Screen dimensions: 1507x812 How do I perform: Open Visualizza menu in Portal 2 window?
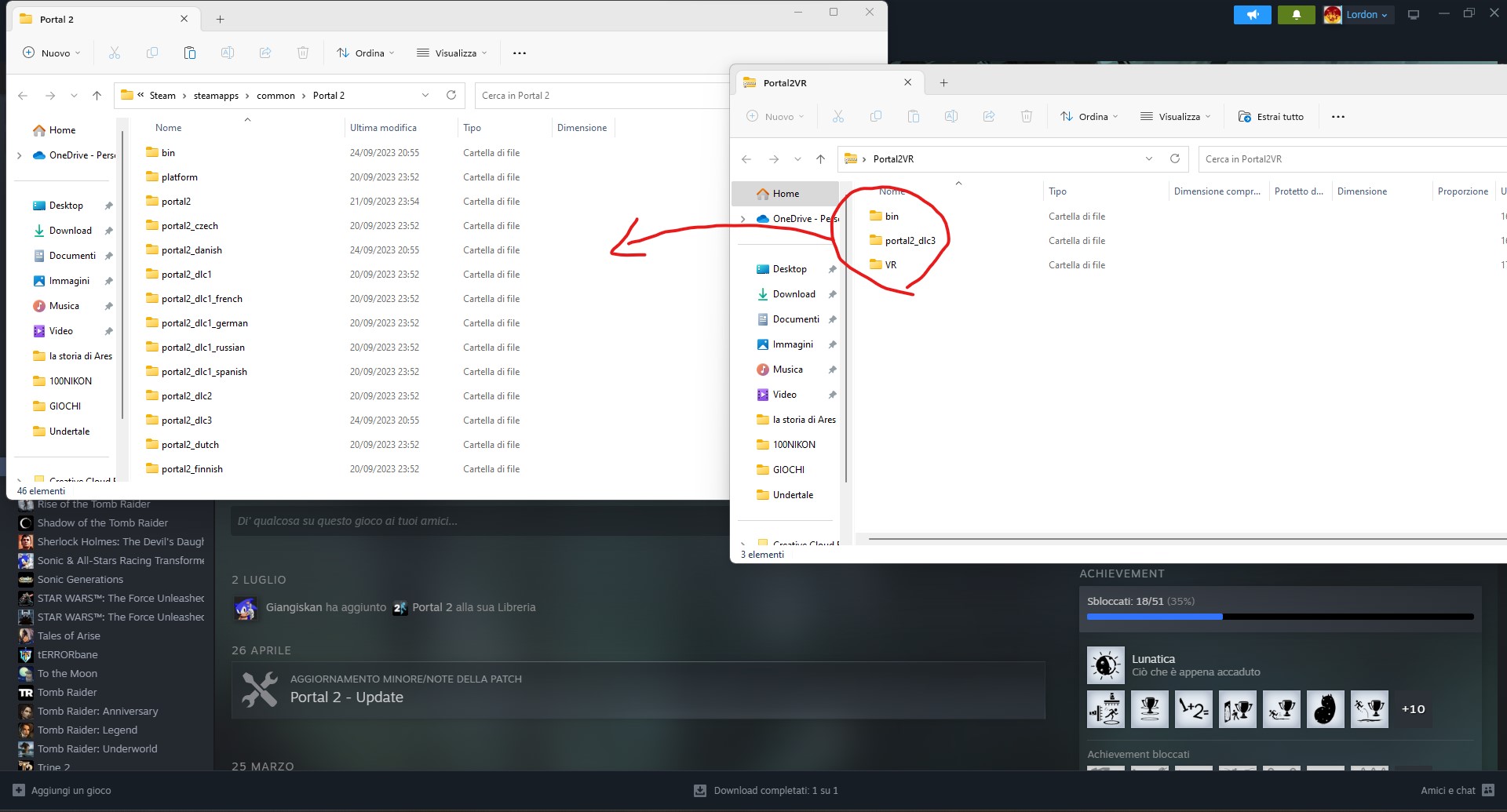point(452,53)
